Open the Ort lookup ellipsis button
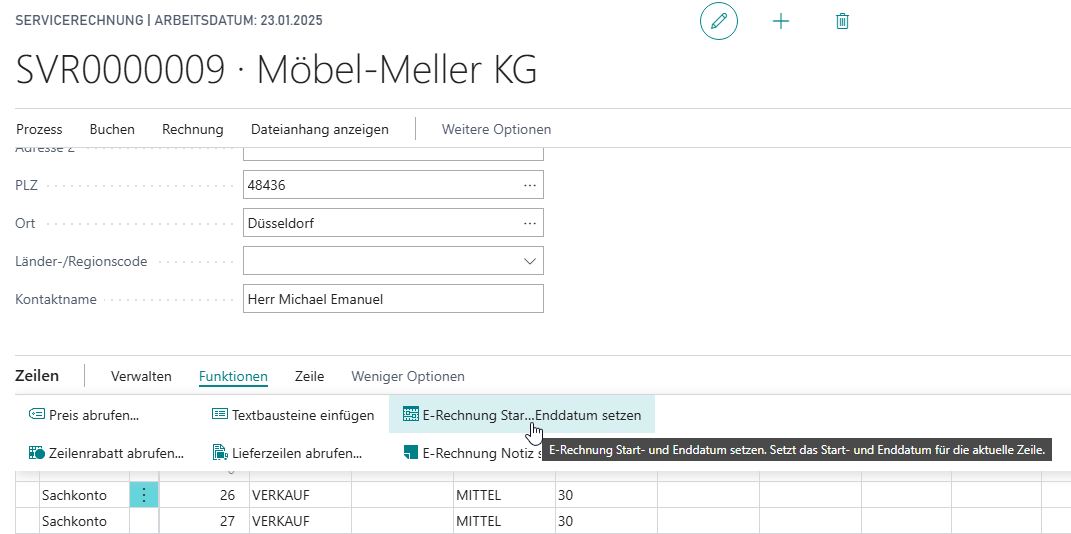 tap(529, 223)
